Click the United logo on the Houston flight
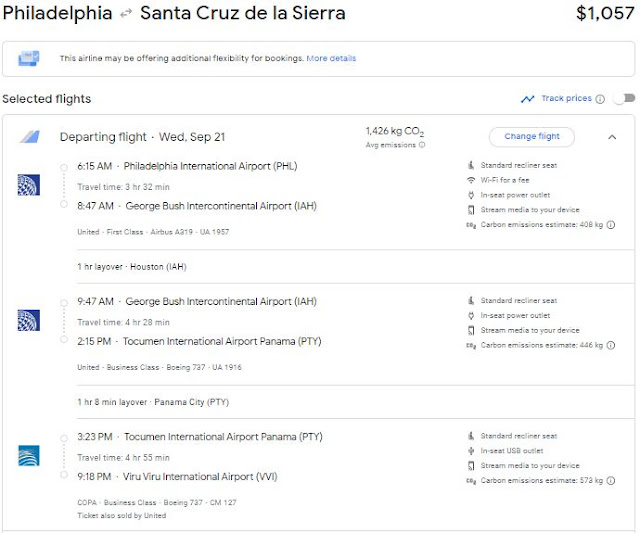This screenshot has height=533, width=640. [x=28, y=320]
